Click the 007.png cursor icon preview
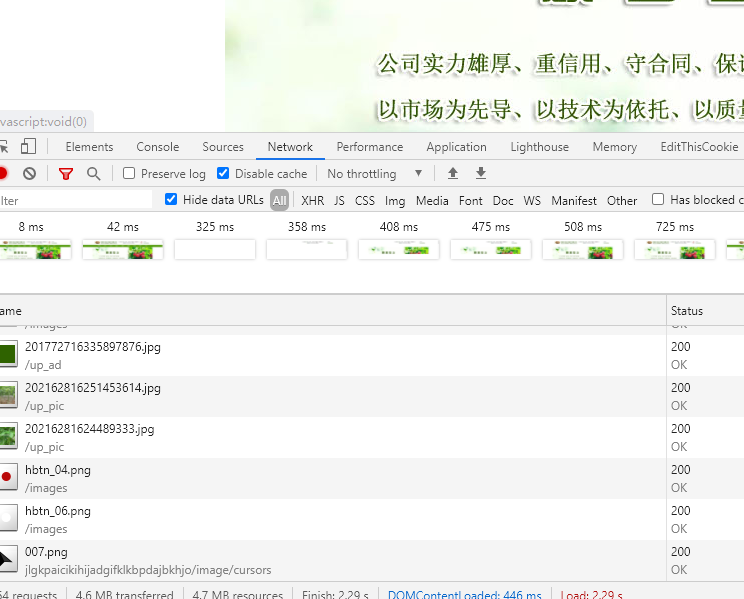744x599 pixels. [7, 560]
